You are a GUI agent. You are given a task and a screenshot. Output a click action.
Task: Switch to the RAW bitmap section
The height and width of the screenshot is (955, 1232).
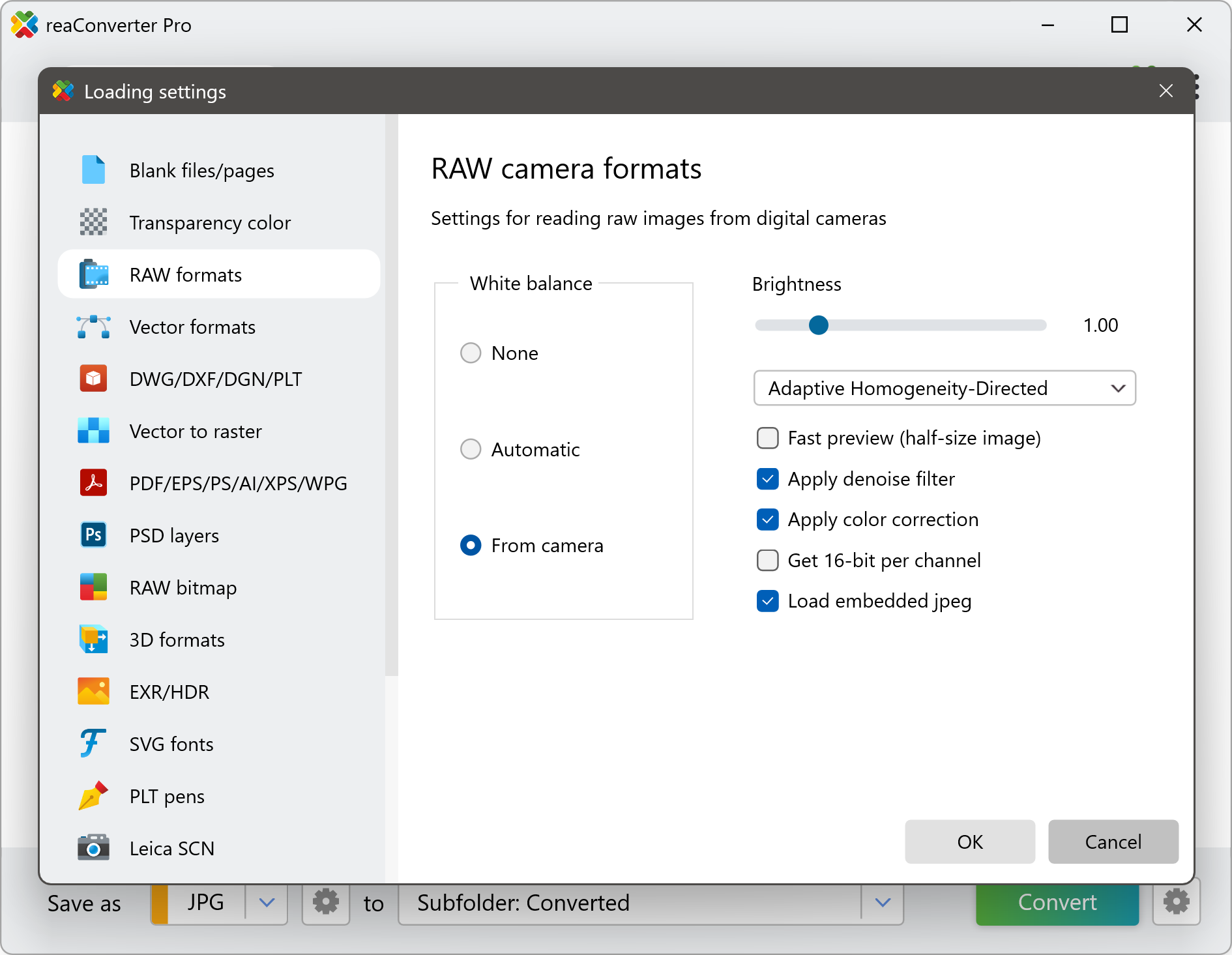[x=183, y=587]
